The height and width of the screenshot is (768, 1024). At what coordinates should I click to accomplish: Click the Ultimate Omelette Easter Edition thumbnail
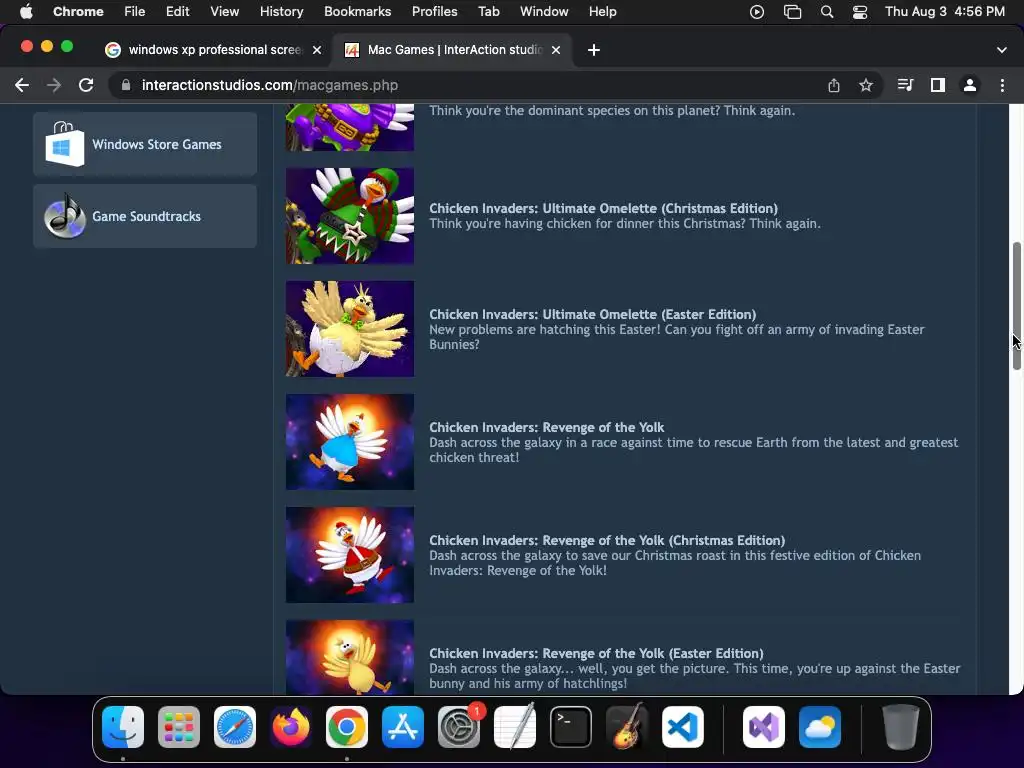point(350,329)
